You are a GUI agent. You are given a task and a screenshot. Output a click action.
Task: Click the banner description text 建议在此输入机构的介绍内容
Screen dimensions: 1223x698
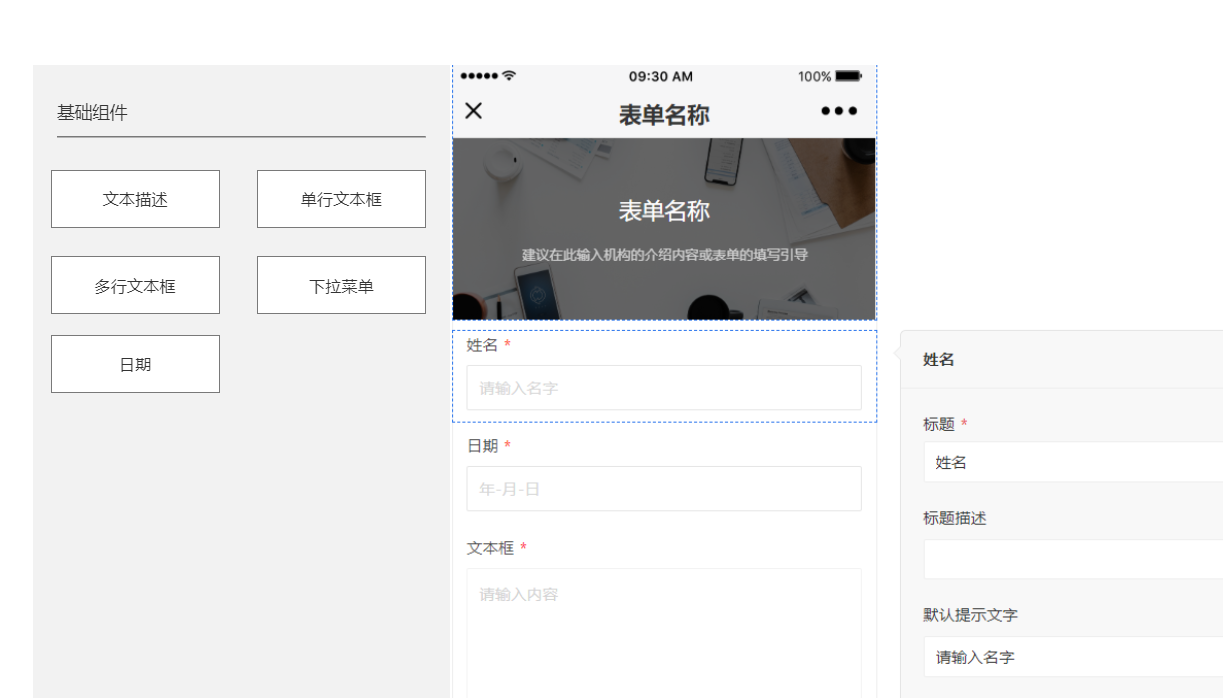[664, 255]
